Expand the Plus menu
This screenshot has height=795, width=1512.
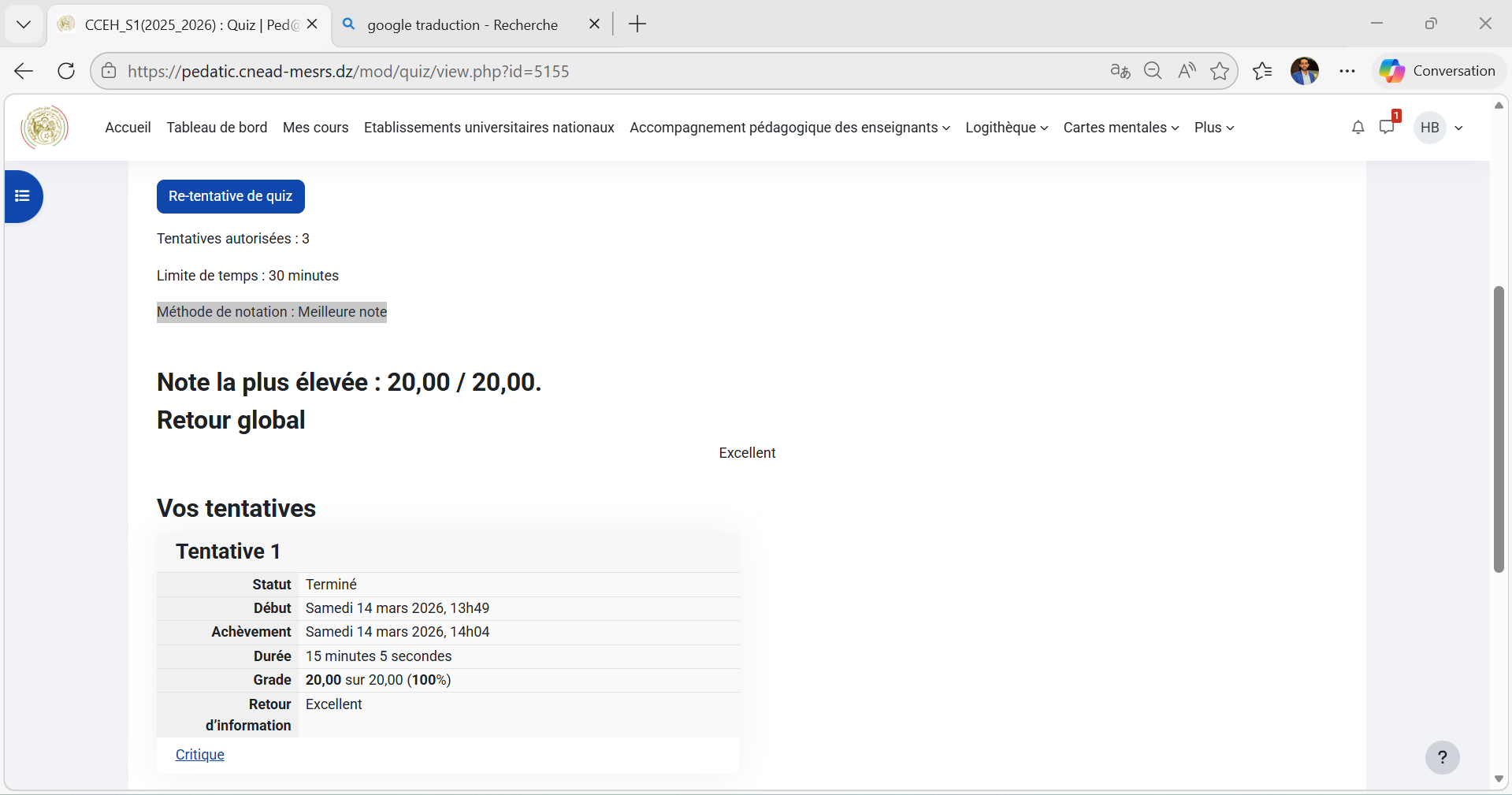1214,128
